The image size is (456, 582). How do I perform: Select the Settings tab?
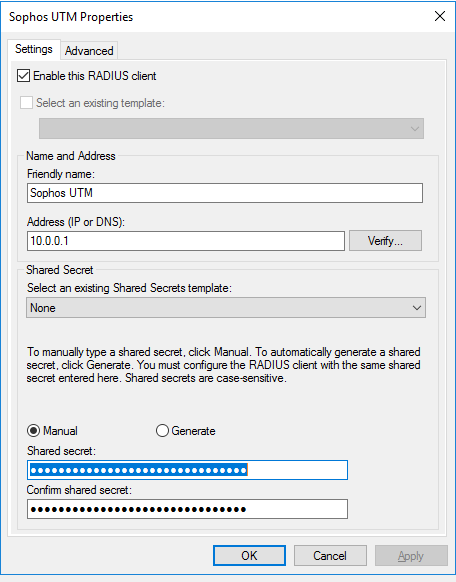click(x=34, y=49)
